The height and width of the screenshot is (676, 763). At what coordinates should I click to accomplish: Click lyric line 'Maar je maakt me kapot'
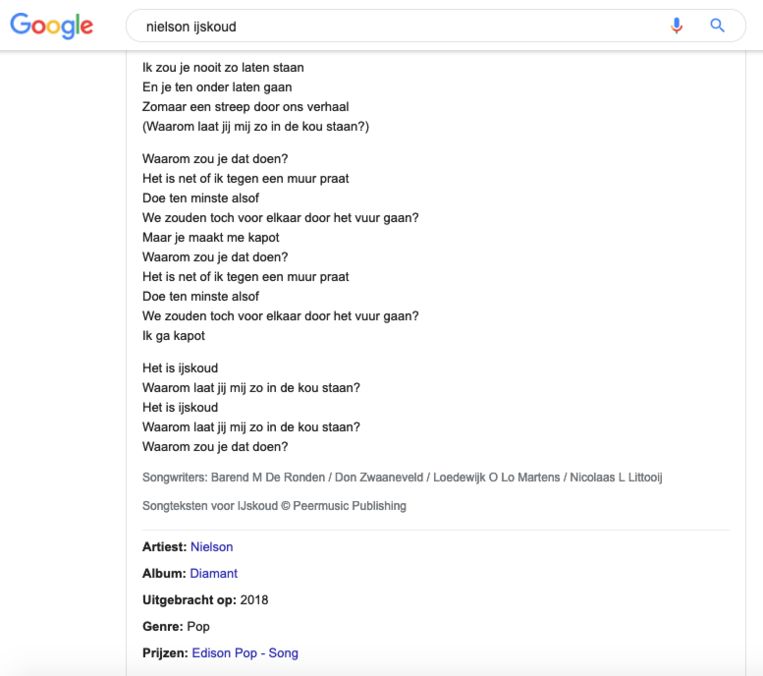tap(211, 238)
